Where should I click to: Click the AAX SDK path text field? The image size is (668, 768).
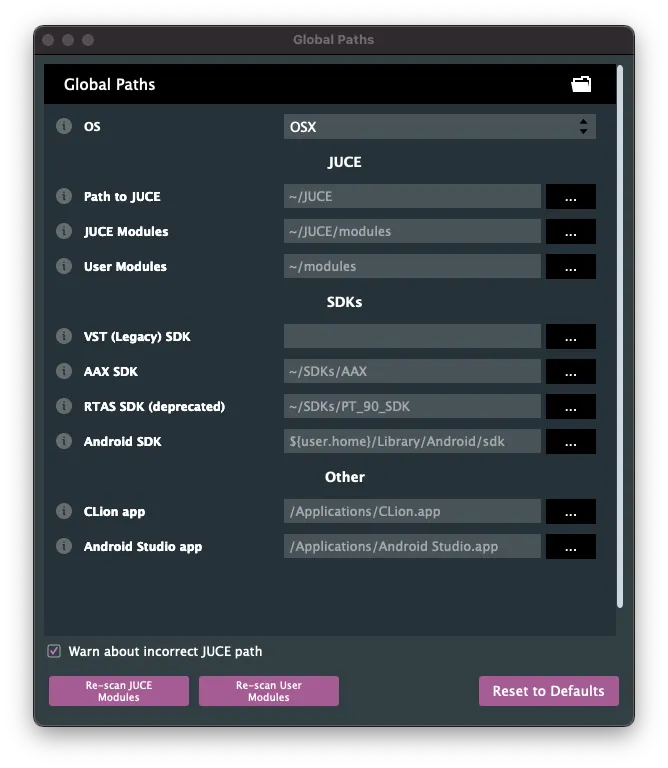[412, 372]
